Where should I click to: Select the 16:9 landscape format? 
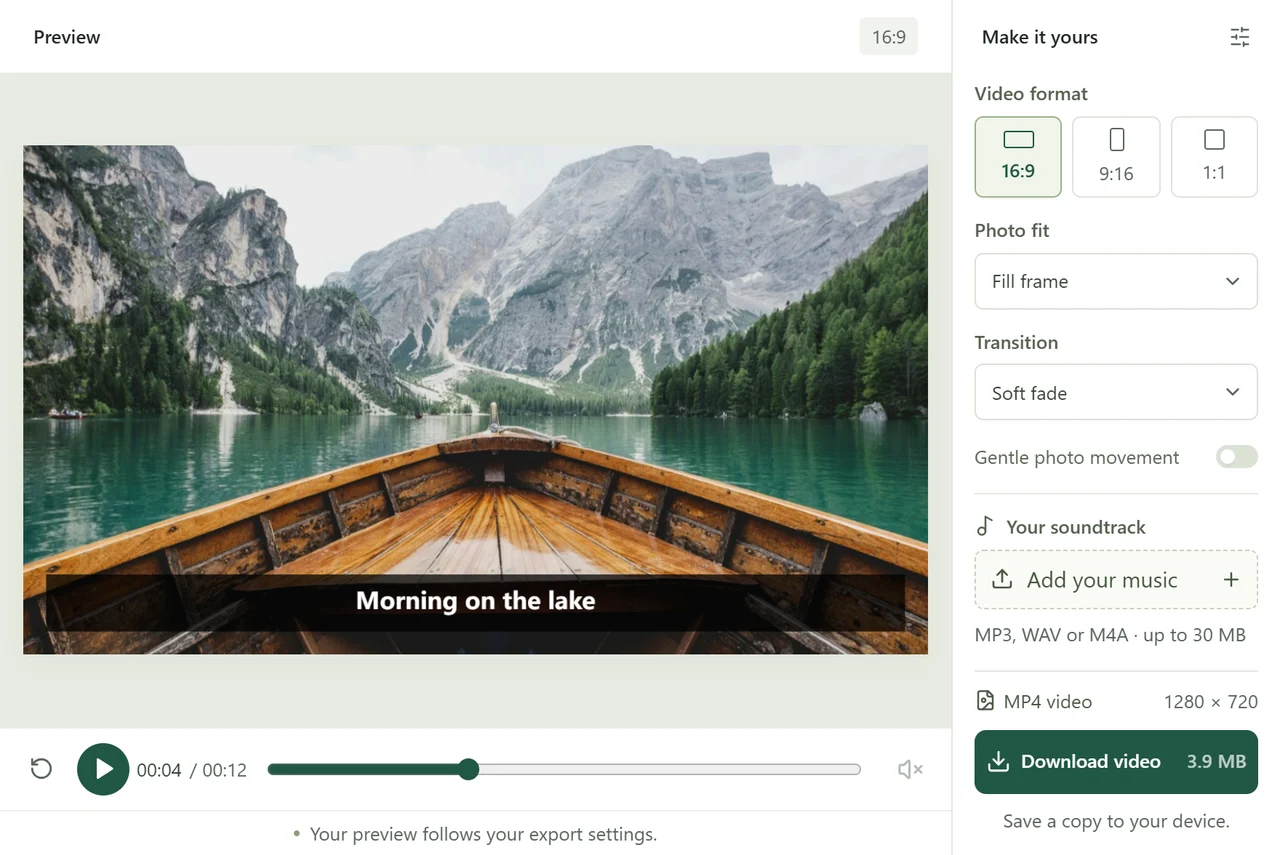click(x=1018, y=157)
